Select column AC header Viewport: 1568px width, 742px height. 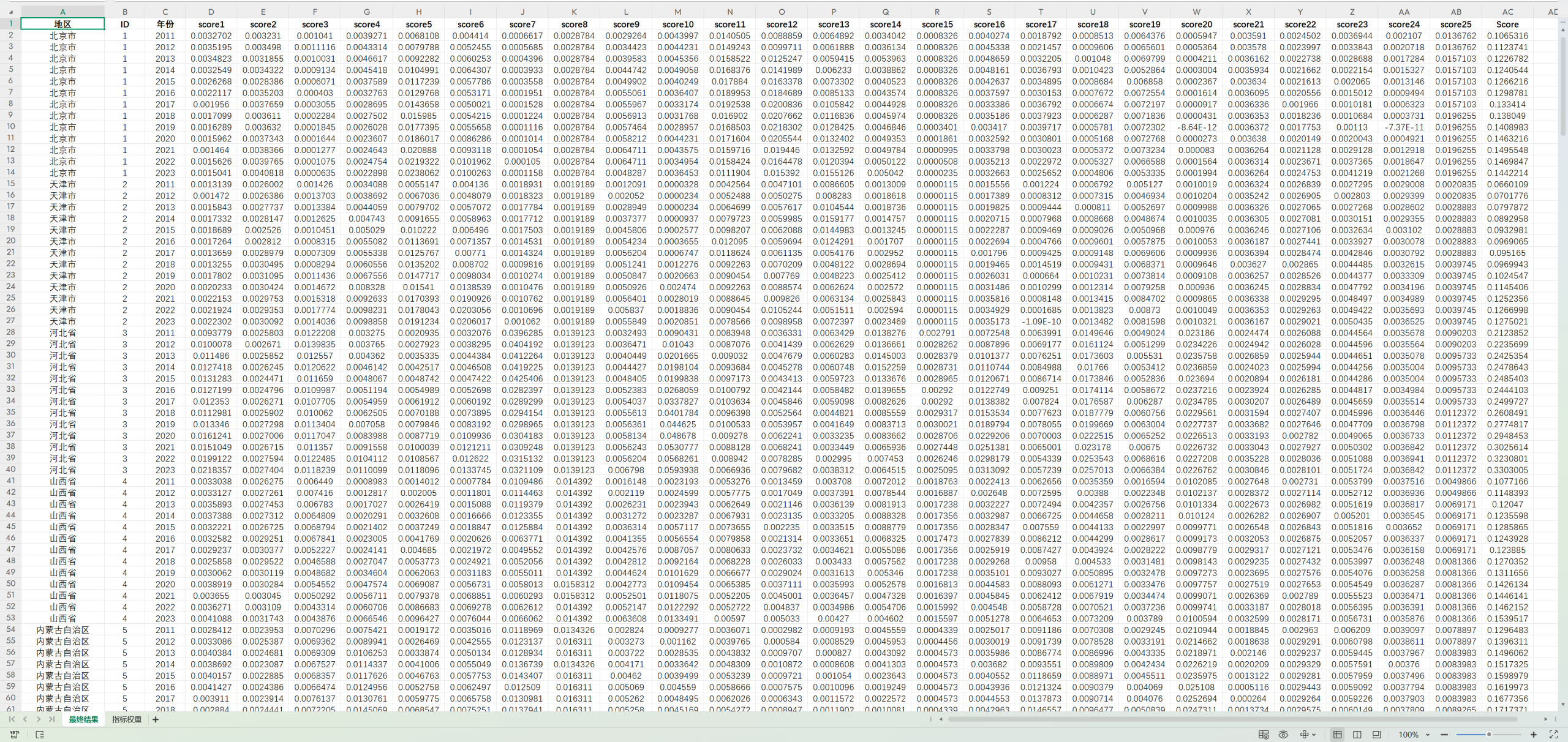click(1507, 12)
